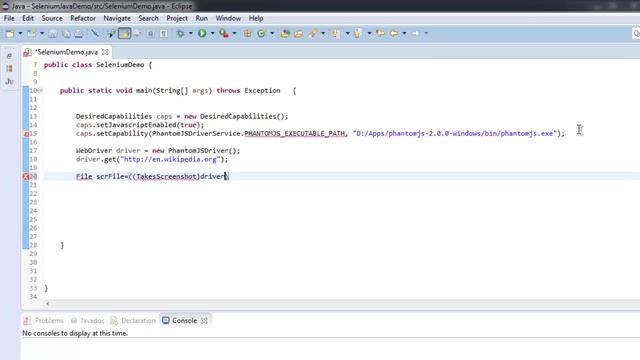
Task: Open the Project menu
Action: (177, 18)
